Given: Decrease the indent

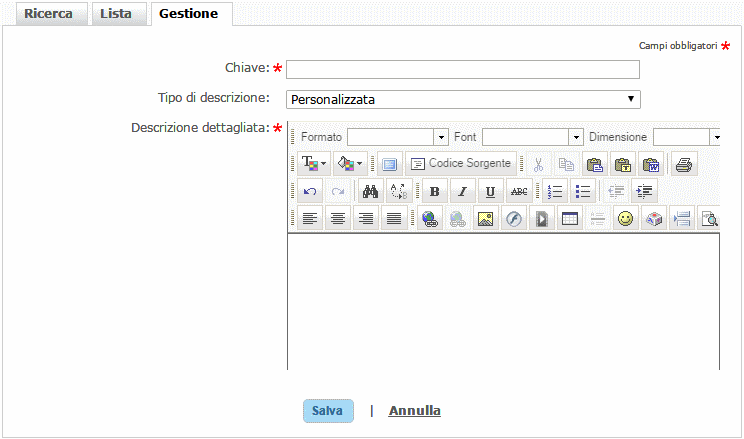Looking at the screenshot, I should point(616,191).
